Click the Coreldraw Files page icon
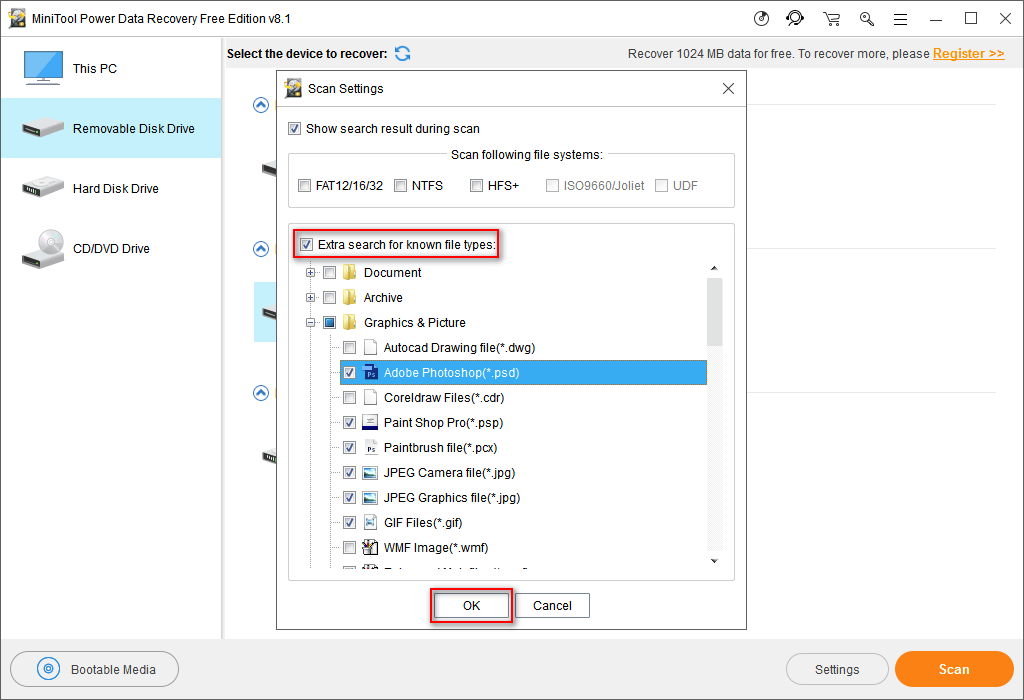The image size is (1024, 700). [370, 397]
